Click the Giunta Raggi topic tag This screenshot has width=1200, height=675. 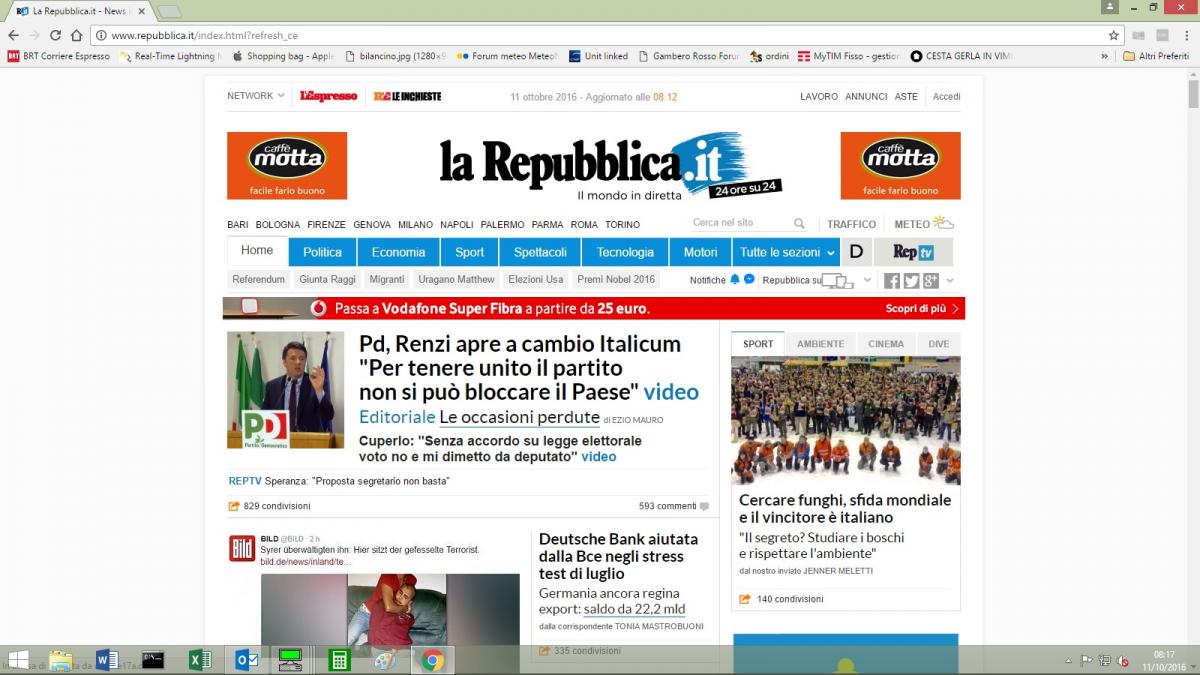(326, 280)
